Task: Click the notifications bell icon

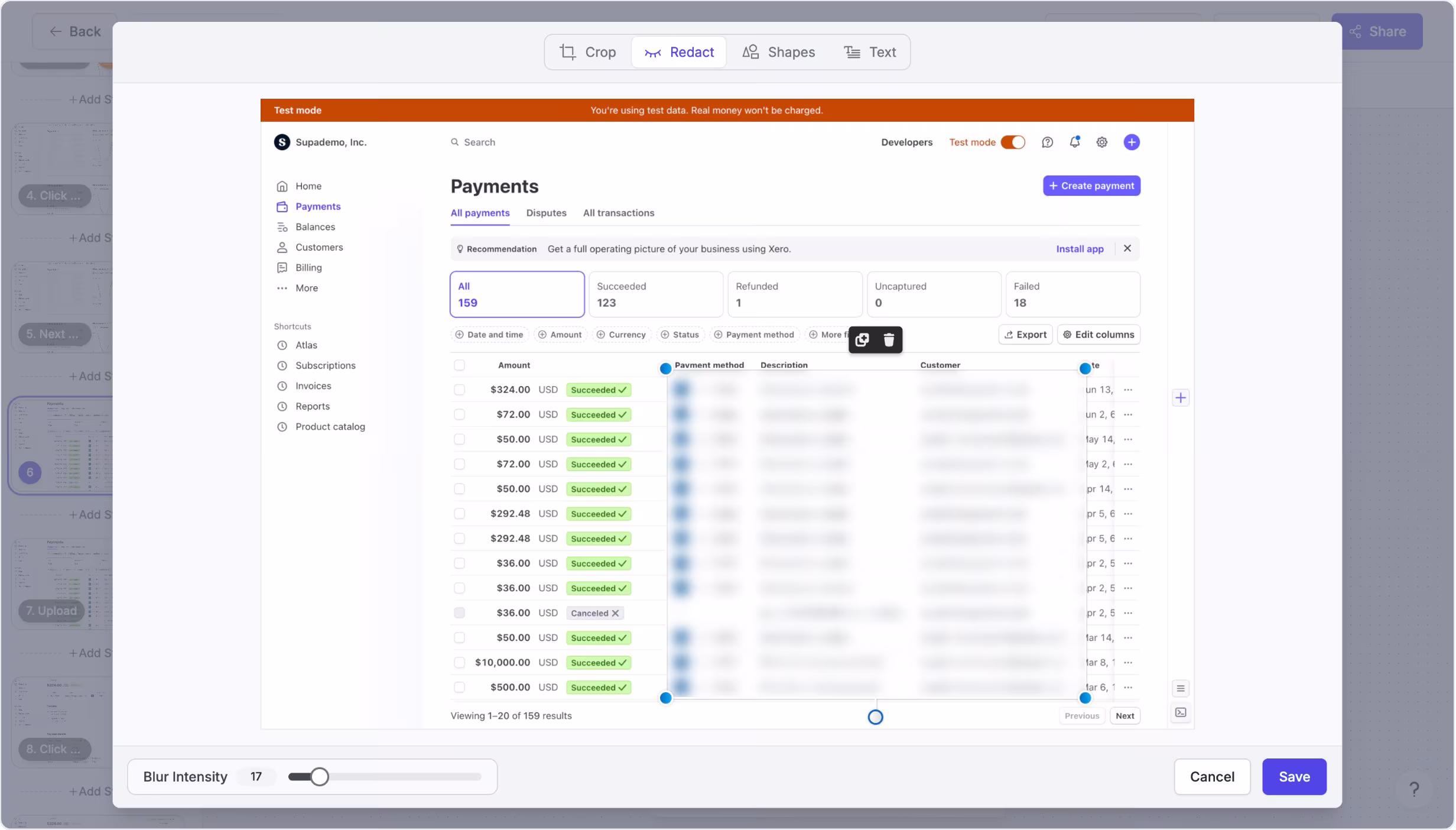Action: coord(1074,142)
